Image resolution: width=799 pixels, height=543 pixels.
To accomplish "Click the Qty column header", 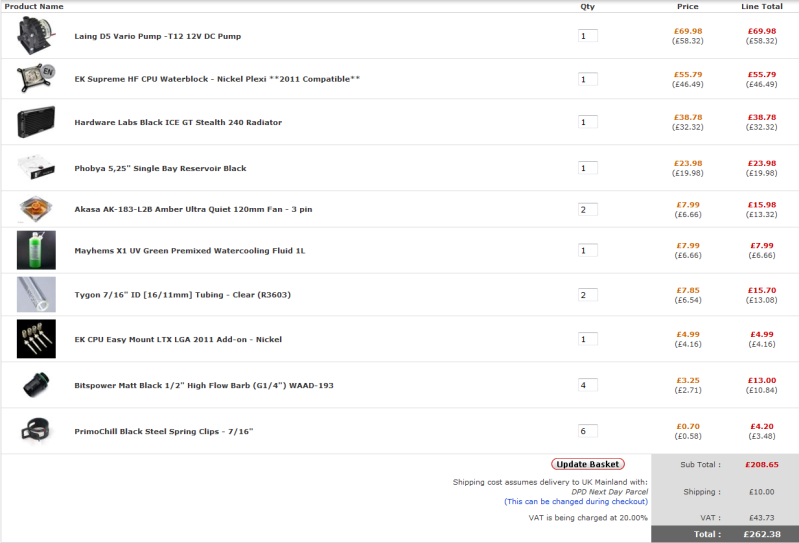I will pyautogui.click(x=588, y=7).
